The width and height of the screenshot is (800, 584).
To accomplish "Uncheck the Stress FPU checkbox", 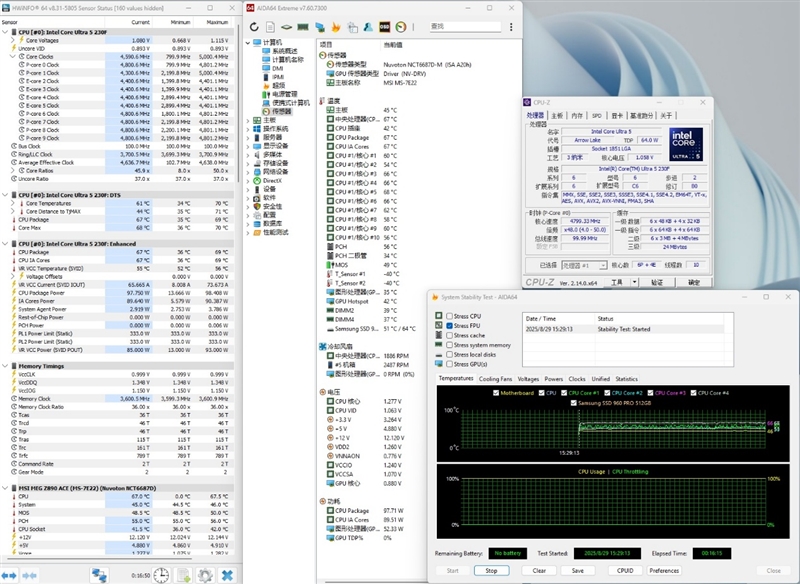I will 449,325.
